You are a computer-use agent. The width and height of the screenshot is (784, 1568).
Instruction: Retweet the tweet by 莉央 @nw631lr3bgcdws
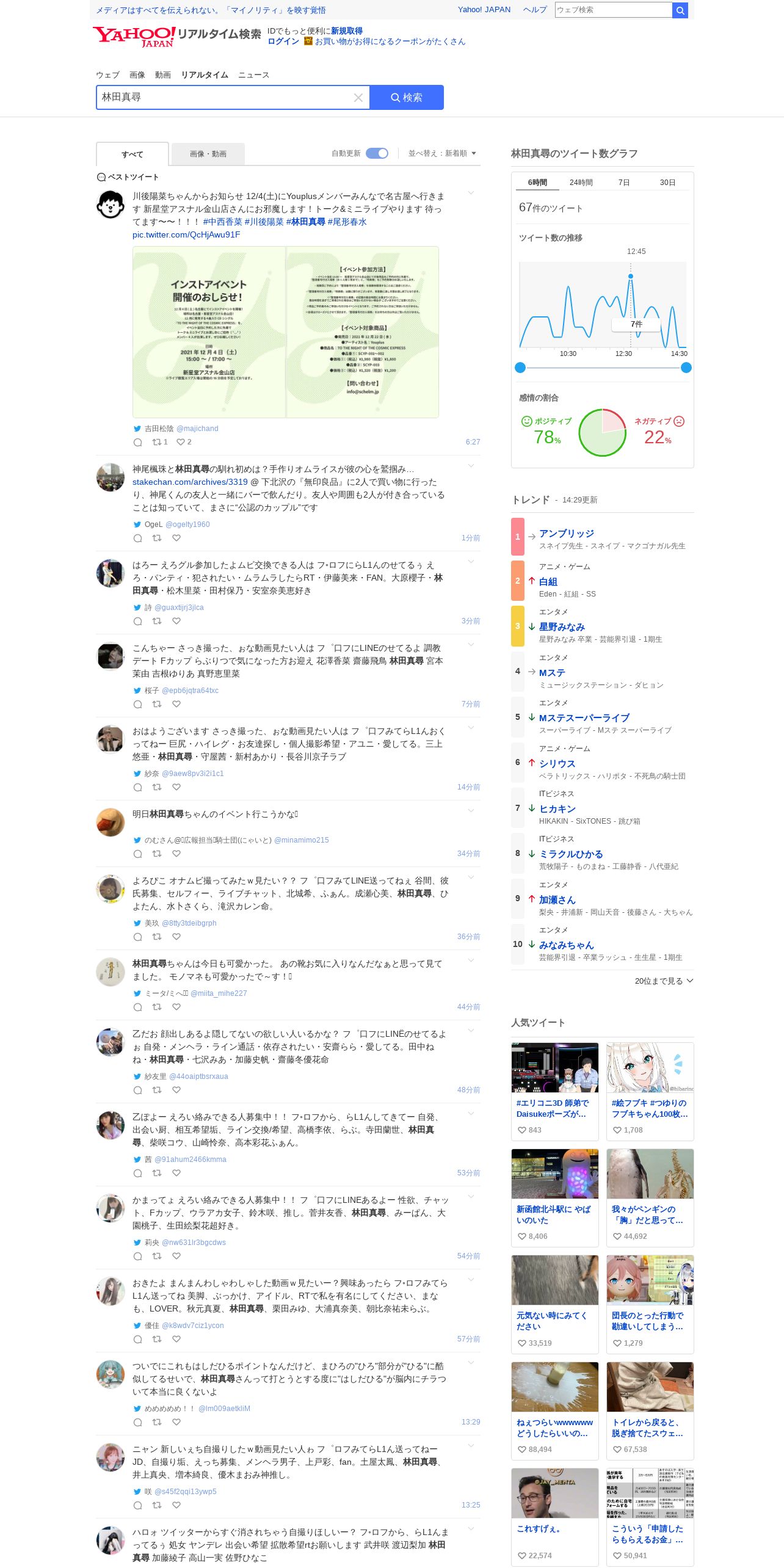[157, 1256]
